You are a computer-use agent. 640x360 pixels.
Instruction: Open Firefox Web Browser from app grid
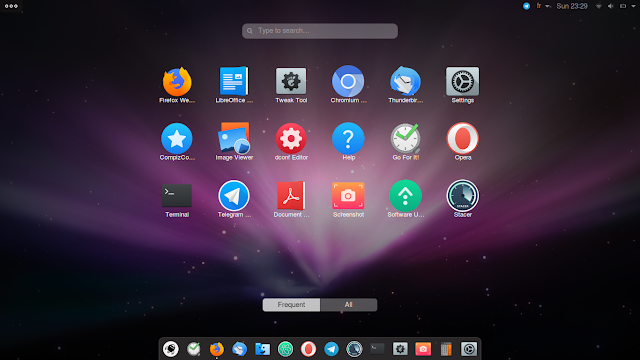177,82
